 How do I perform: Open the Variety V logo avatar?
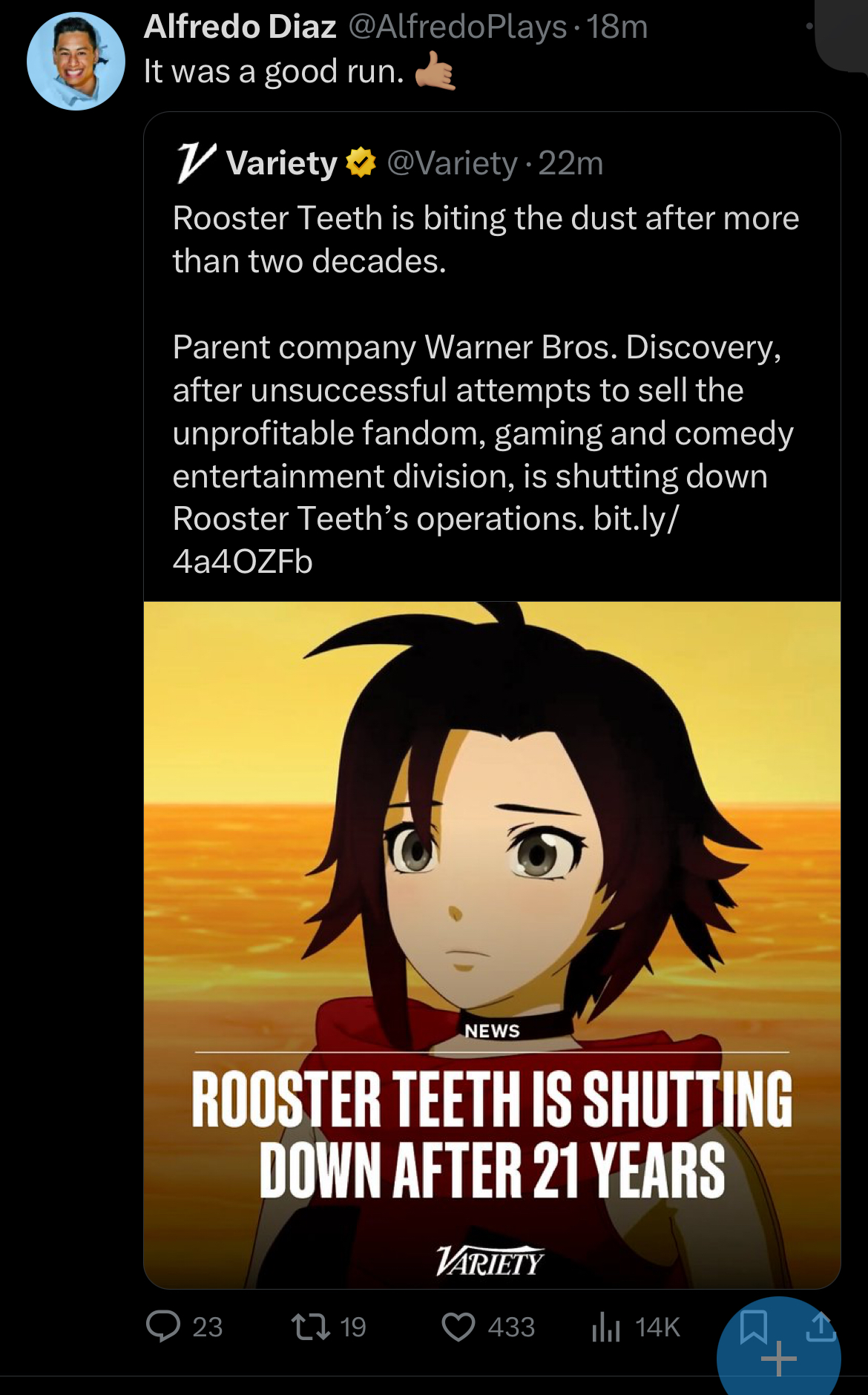(196, 163)
